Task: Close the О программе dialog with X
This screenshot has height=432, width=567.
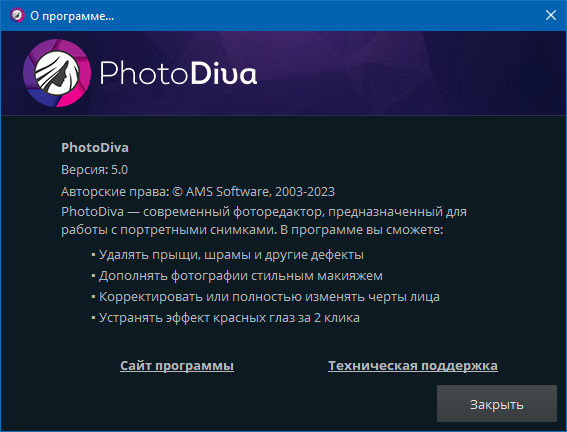Action: point(551,15)
